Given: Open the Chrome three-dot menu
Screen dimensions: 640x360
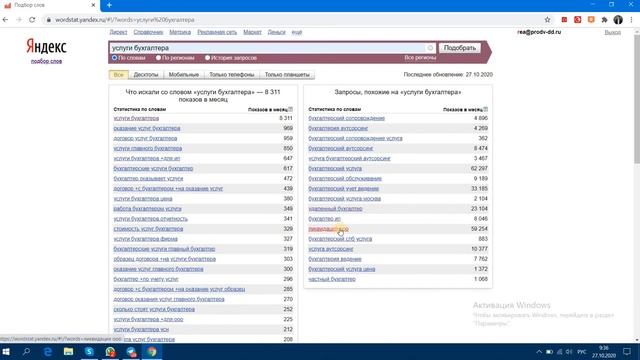Looking at the screenshot, I should pos(631,20).
